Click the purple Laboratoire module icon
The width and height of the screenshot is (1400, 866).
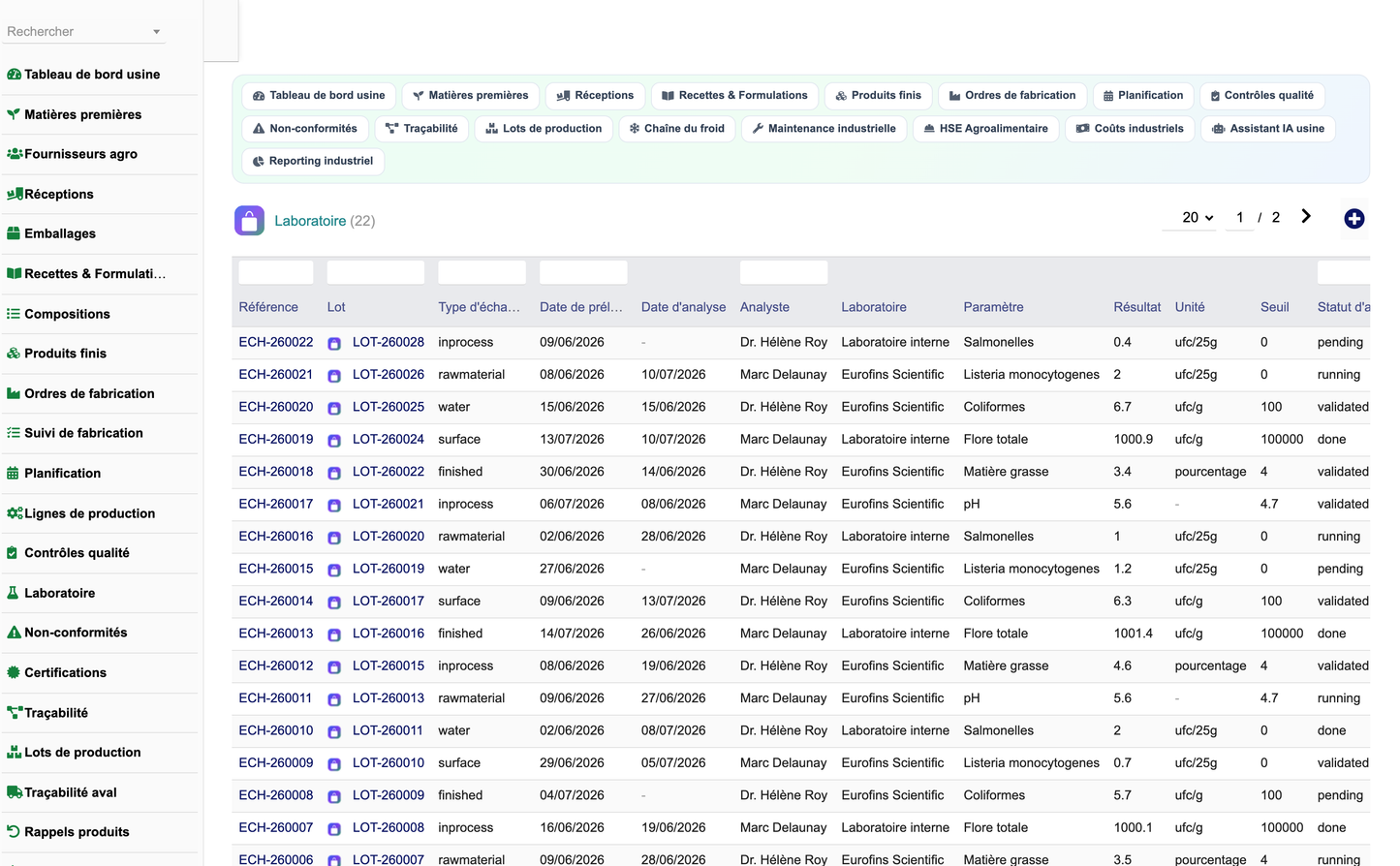249,221
